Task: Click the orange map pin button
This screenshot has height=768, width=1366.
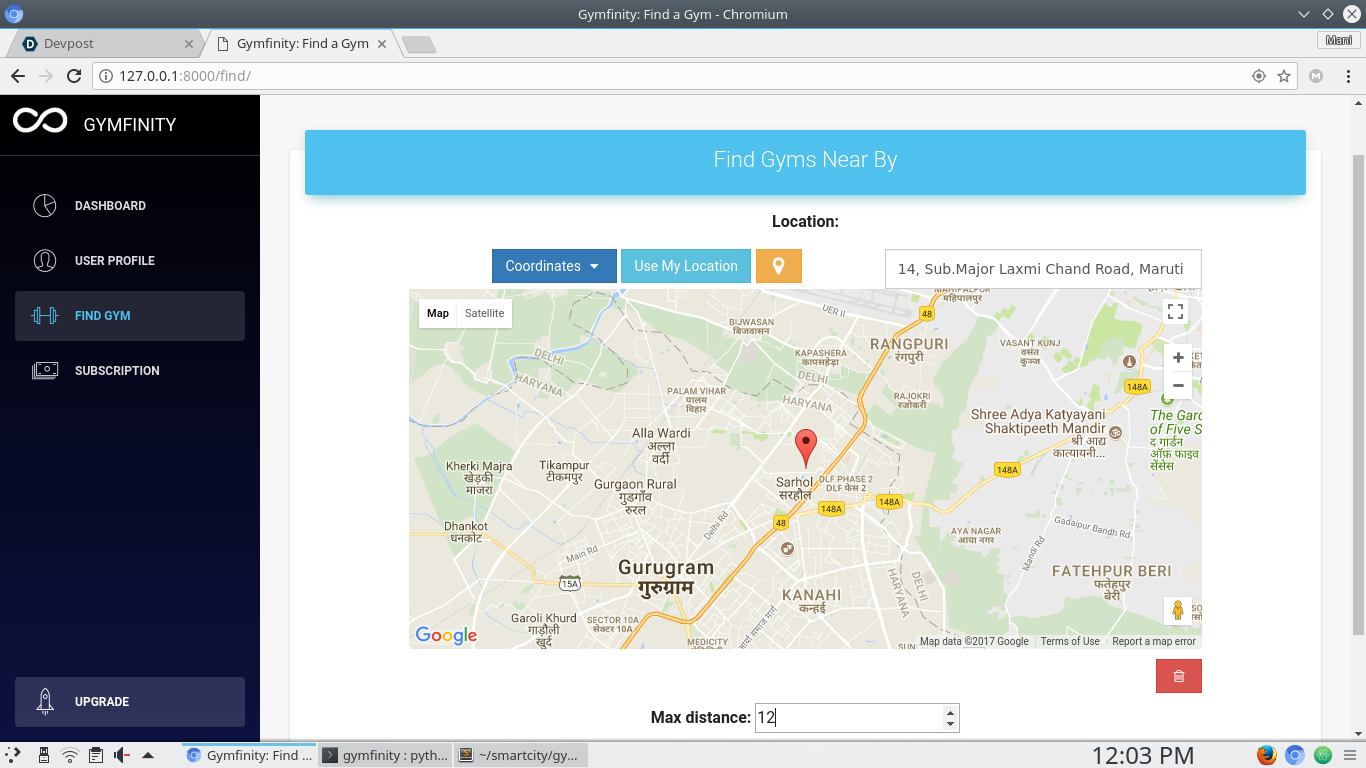Action: (779, 266)
